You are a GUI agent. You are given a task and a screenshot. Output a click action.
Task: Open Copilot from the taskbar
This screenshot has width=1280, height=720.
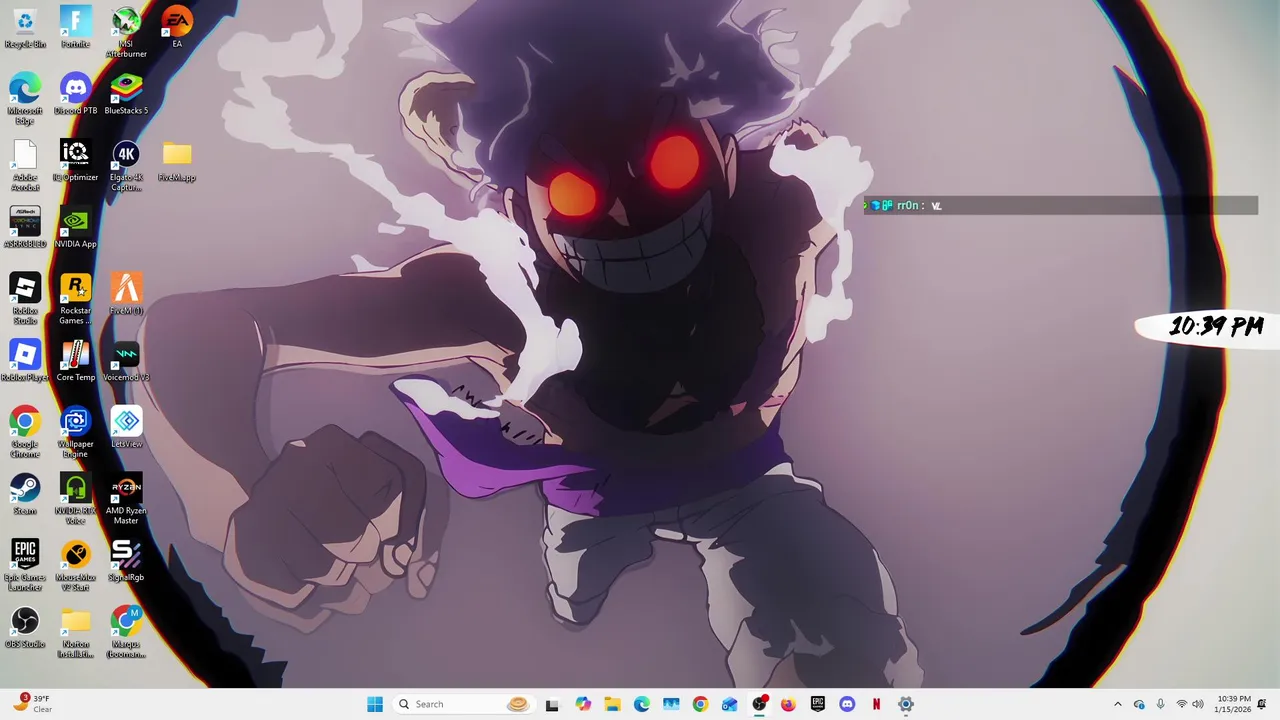click(x=583, y=704)
